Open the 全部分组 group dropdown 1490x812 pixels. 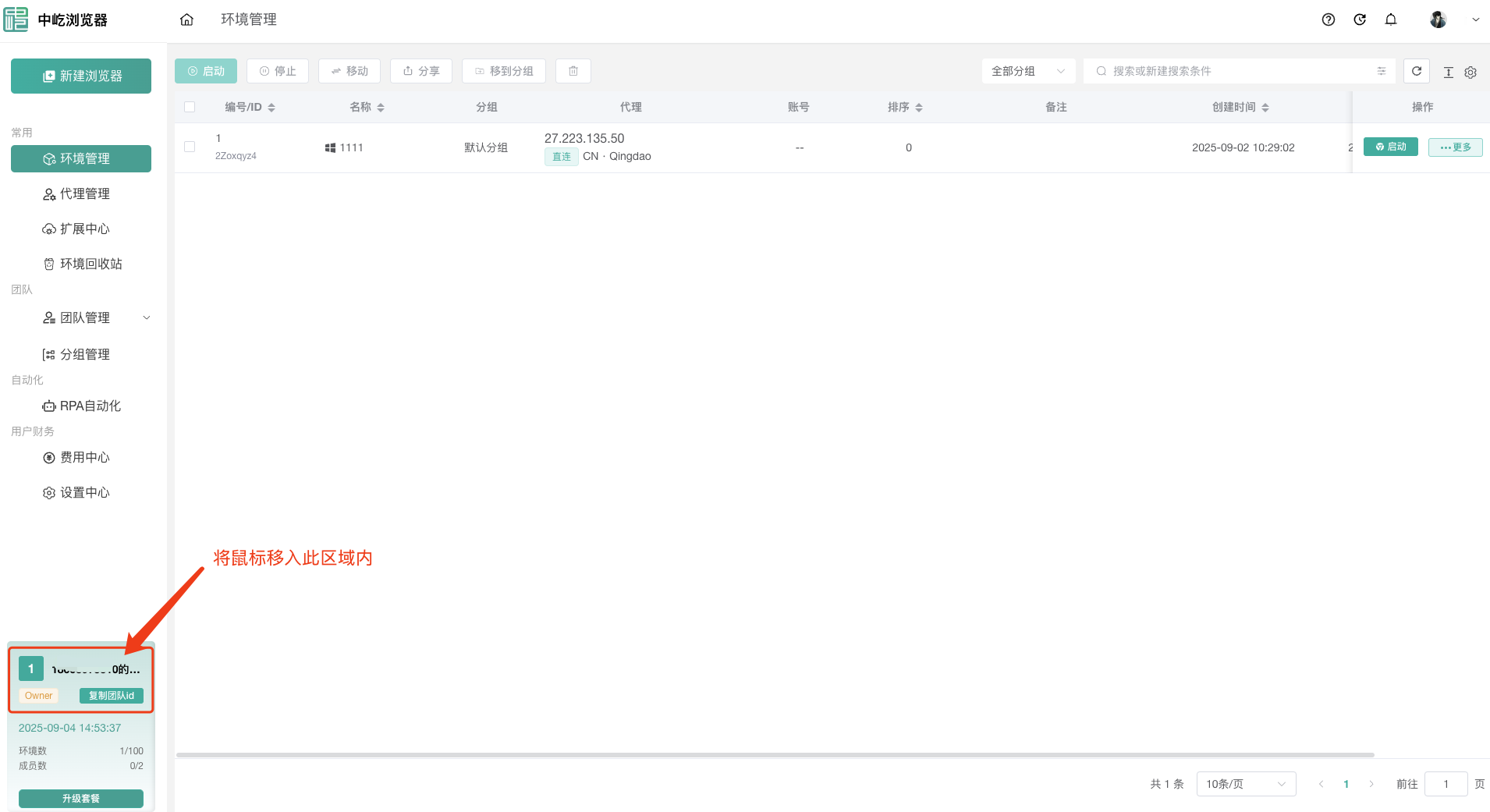(1027, 71)
